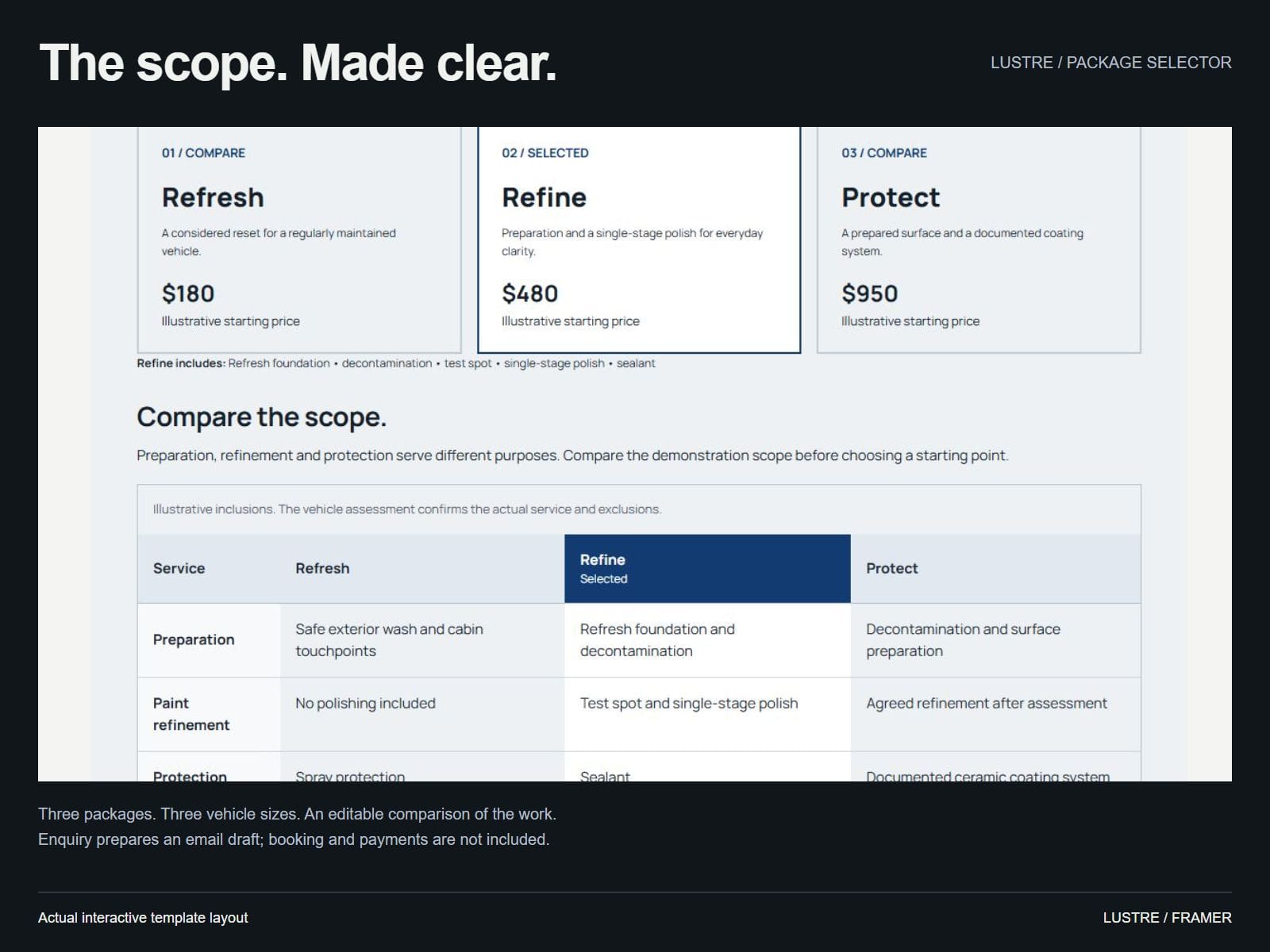The image size is (1270, 952).
Task: Click the Service column header
Action: [x=209, y=569]
